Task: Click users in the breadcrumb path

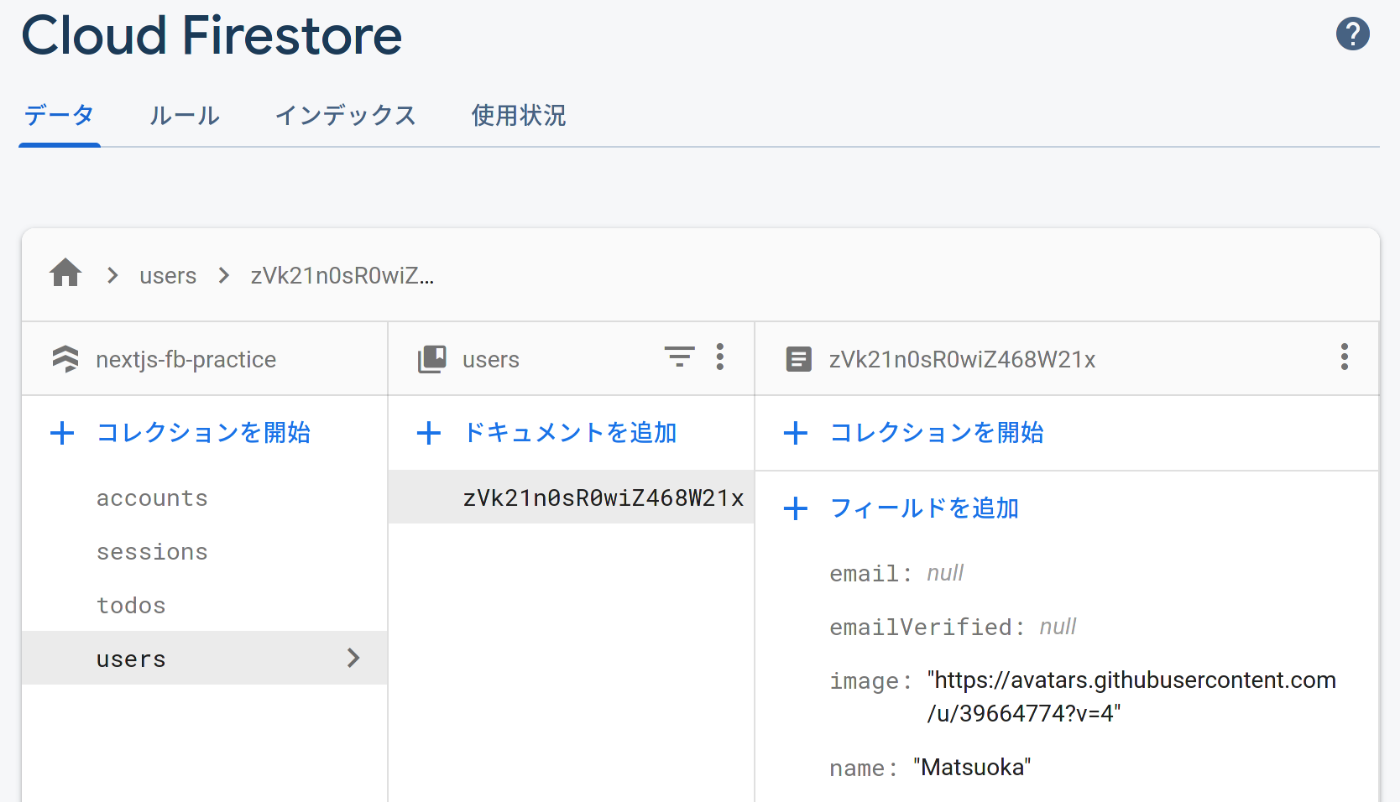Action: pyautogui.click(x=168, y=276)
